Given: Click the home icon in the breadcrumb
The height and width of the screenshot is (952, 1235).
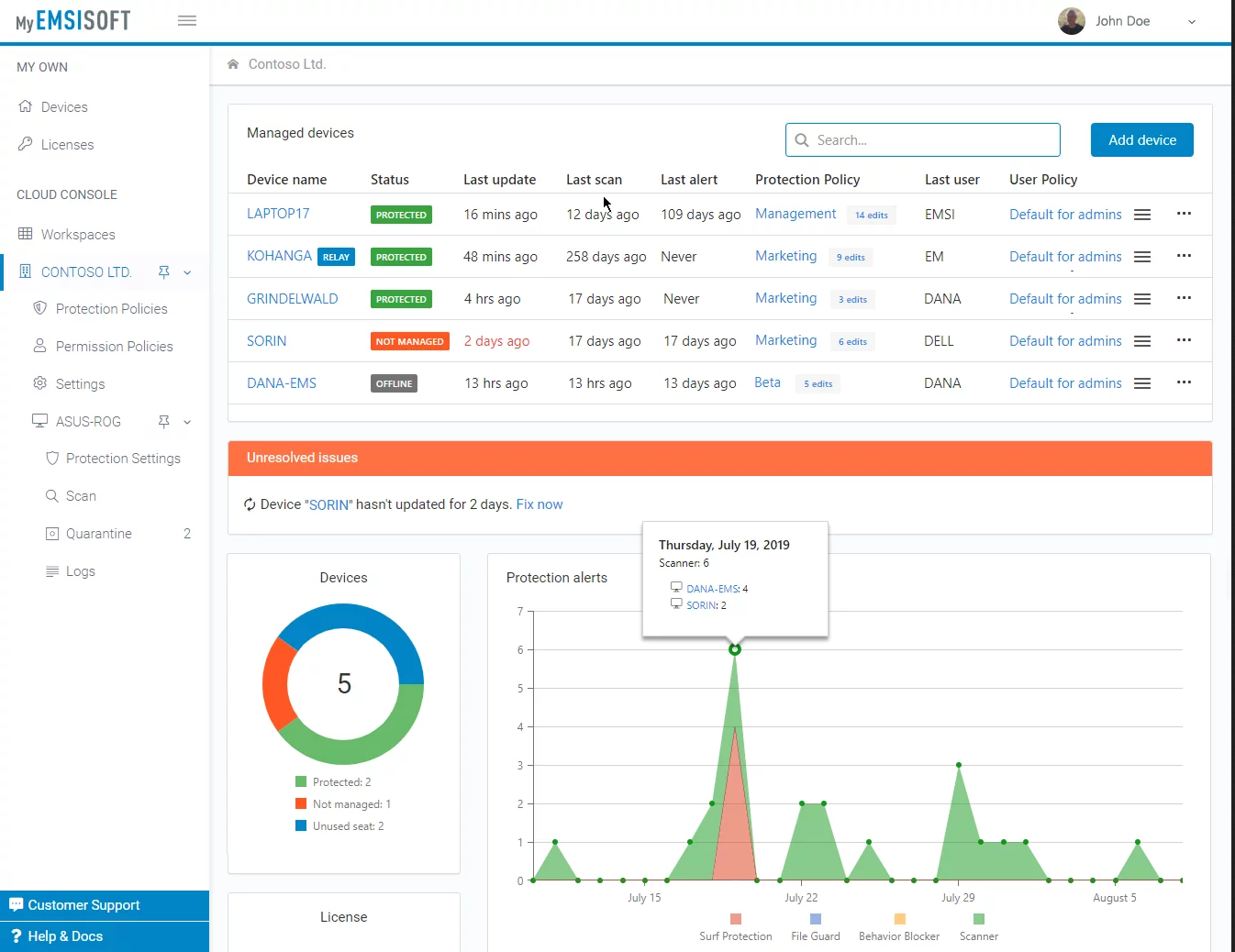Looking at the screenshot, I should (x=233, y=64).
